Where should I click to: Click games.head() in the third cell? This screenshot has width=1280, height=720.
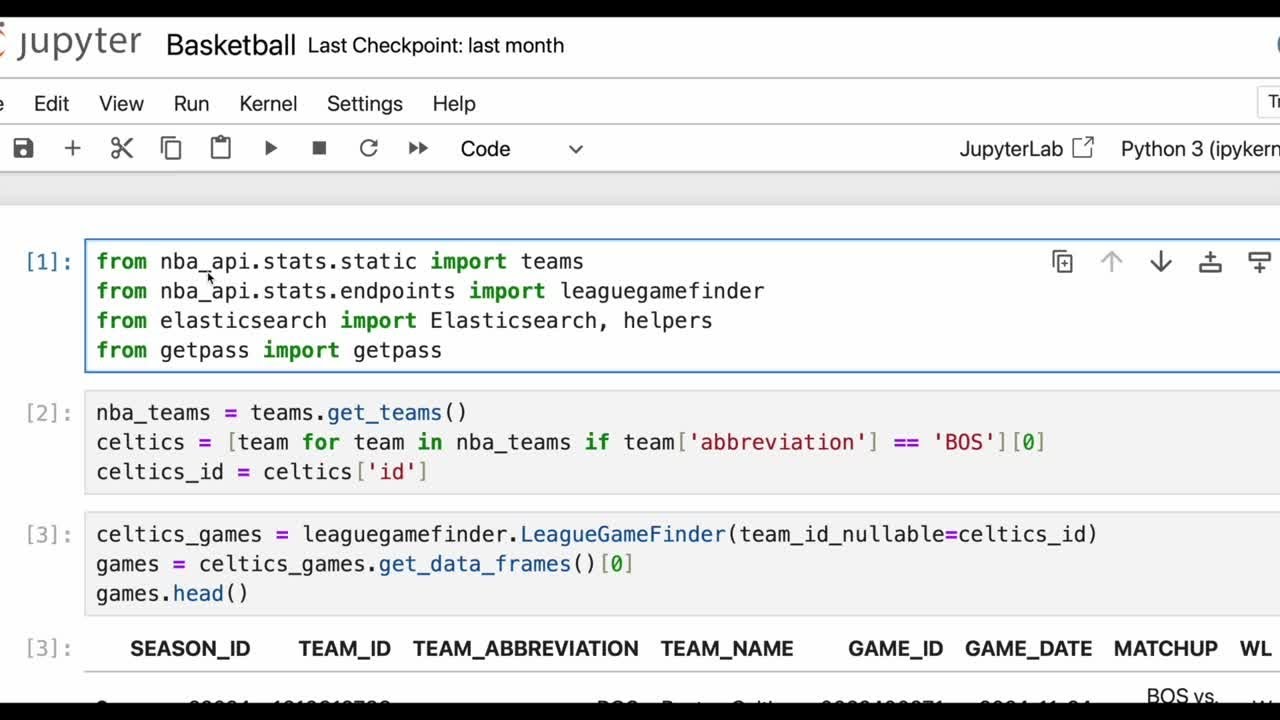point(172,594)
